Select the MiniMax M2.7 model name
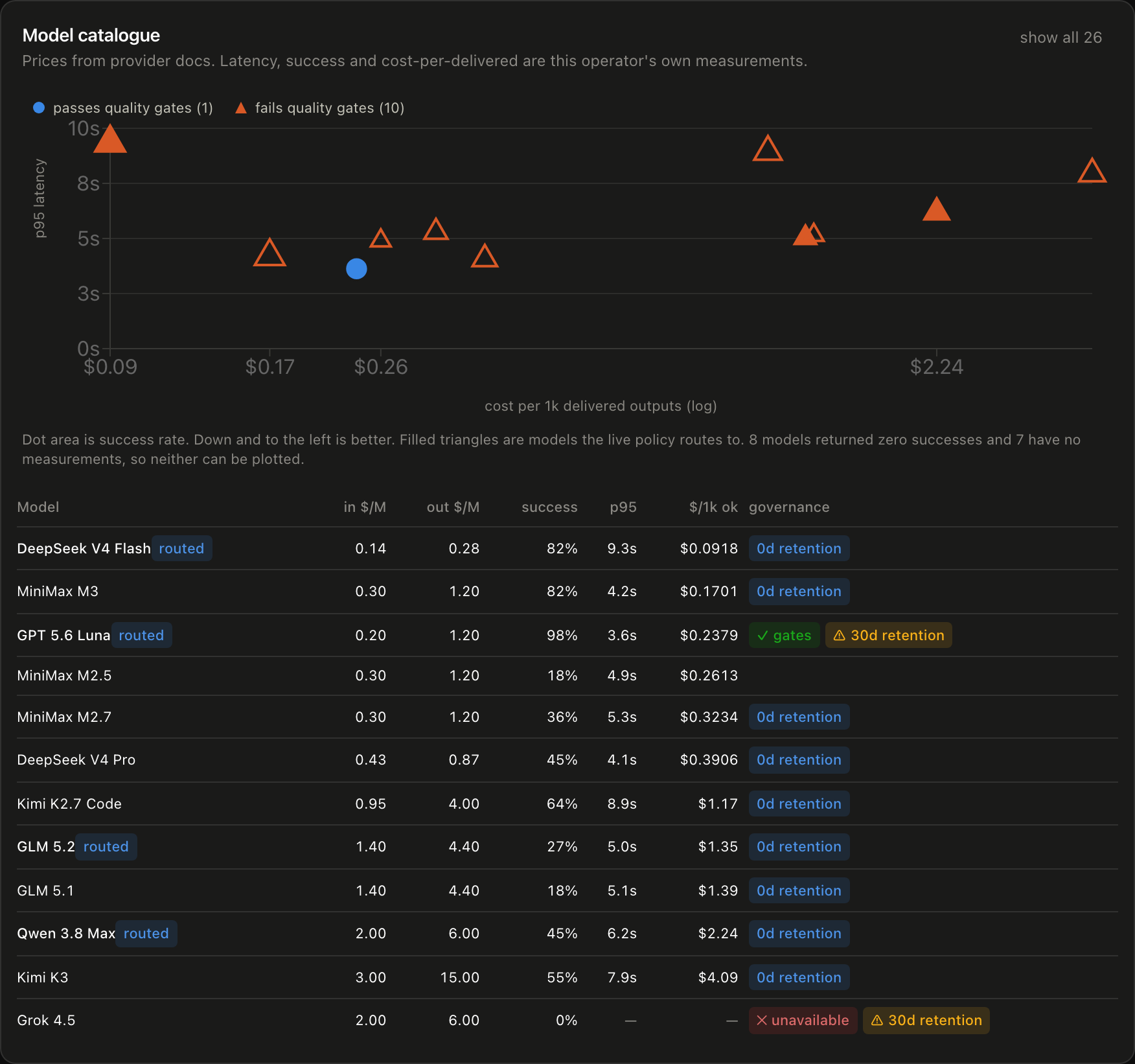Image resolution: width=1135 pixels, height=1064 pixels. pos(64,717)
